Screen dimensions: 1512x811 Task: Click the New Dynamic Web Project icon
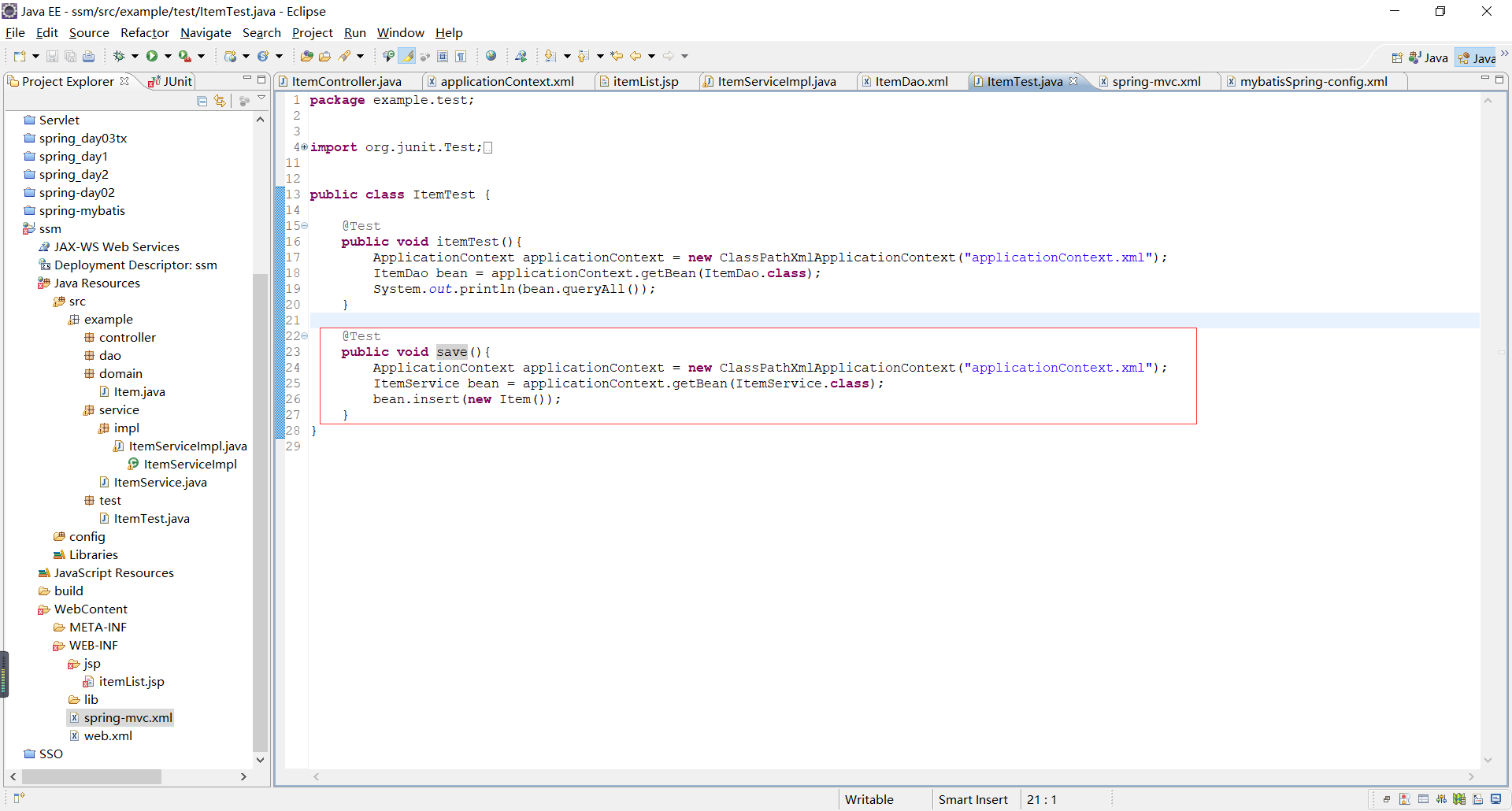231,56
